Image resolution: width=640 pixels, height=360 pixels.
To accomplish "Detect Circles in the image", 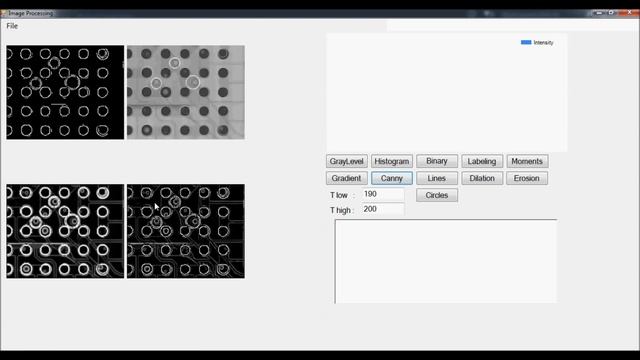I will coord(437,195).
